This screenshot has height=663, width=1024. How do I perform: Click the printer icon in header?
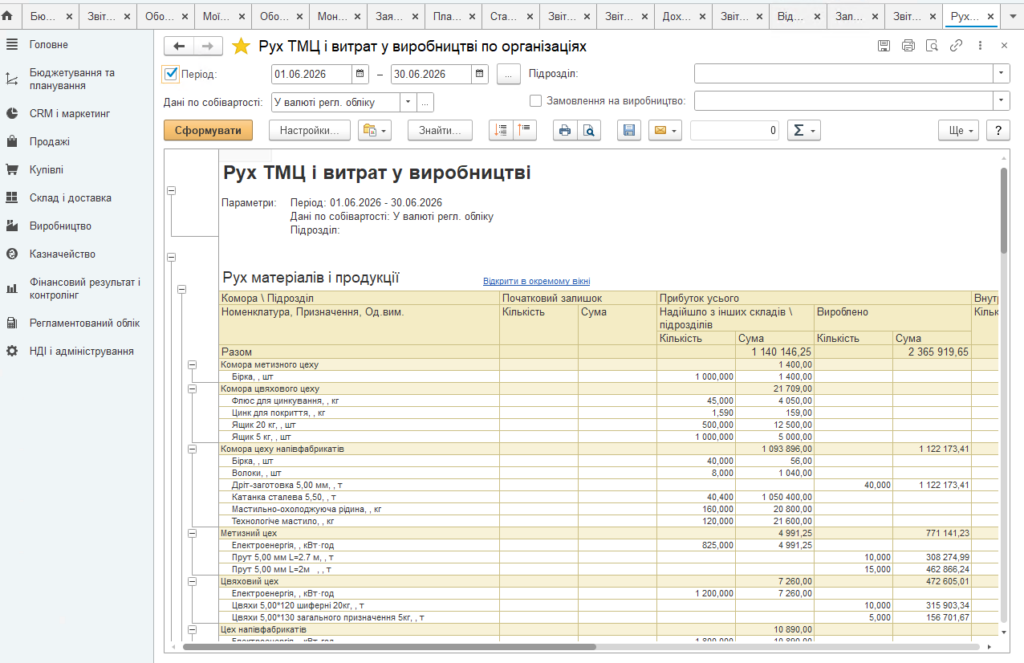(x=908, y=46)
